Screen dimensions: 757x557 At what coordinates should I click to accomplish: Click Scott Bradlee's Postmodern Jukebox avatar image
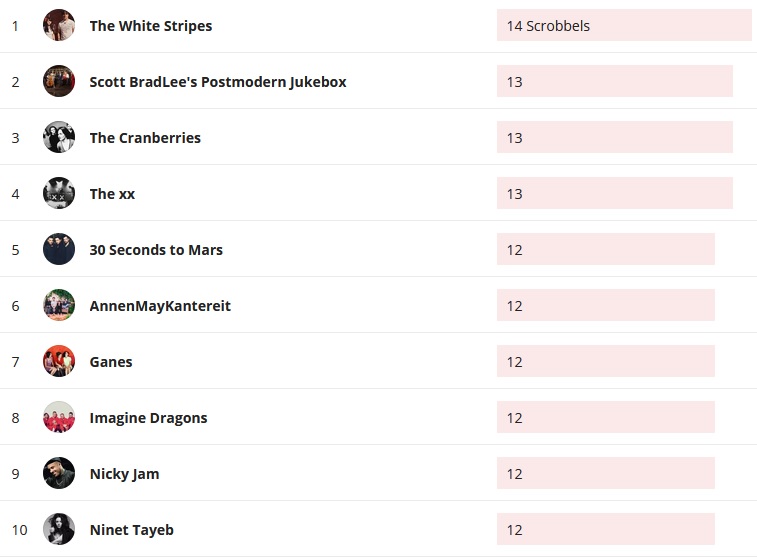(59, 82)
